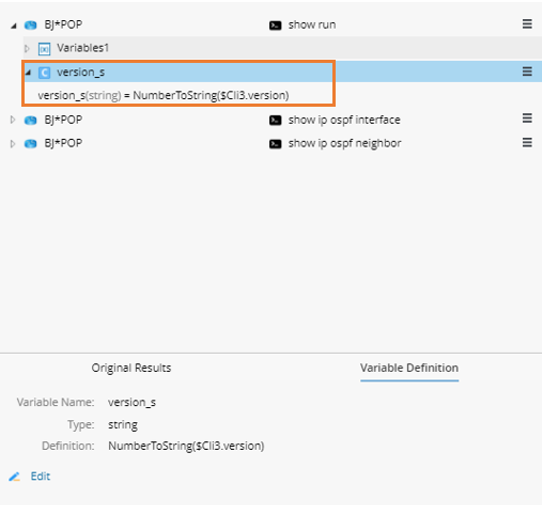Open hamburger menu for version_s row

tap(527, 71)
